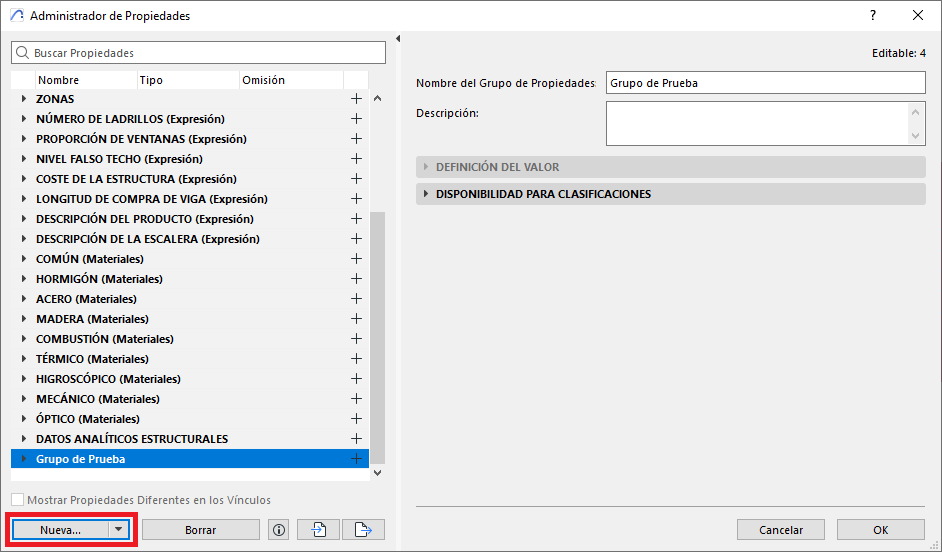The height and width of the screenshot is (552, 942).
Task: Click plus icon on Grupo de Prueba row
Action: click(356, 459)
